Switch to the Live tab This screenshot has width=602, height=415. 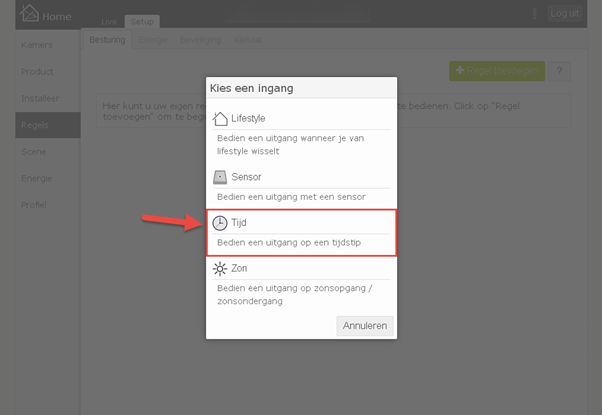click(109, 22)
